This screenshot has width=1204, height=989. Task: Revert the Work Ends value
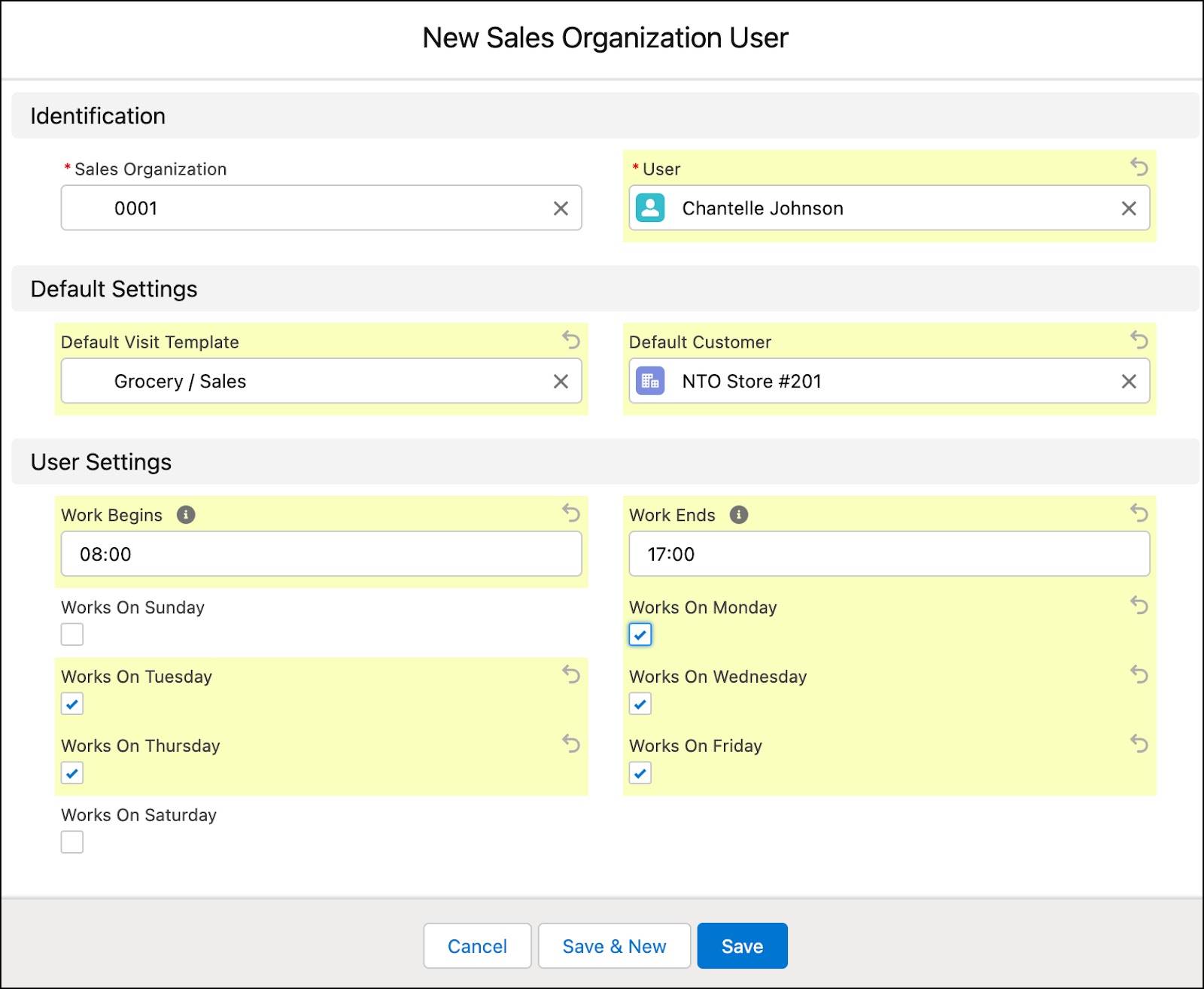(1139, 513)
